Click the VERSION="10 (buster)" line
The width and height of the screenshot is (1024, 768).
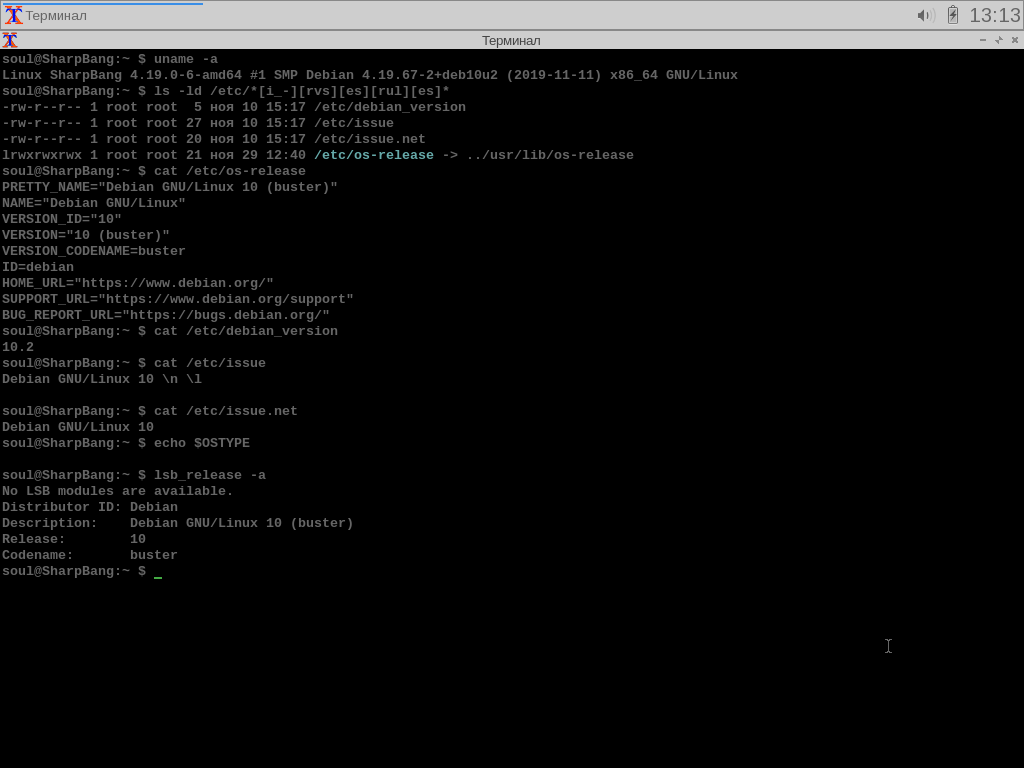click(86, 235)
